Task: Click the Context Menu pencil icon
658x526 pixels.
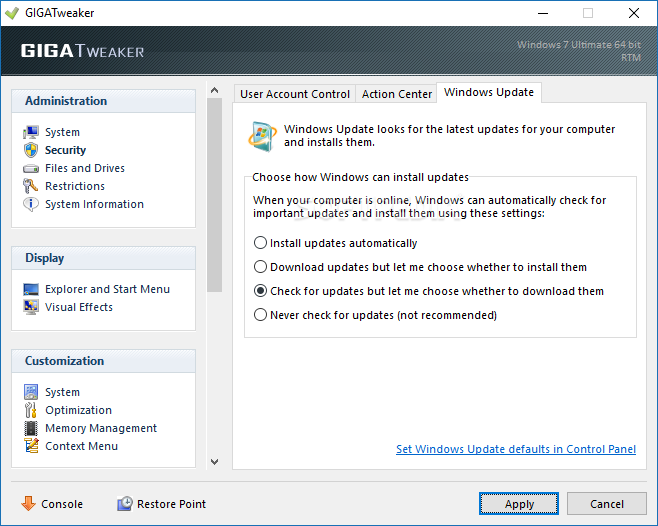Action: (31, 446)
